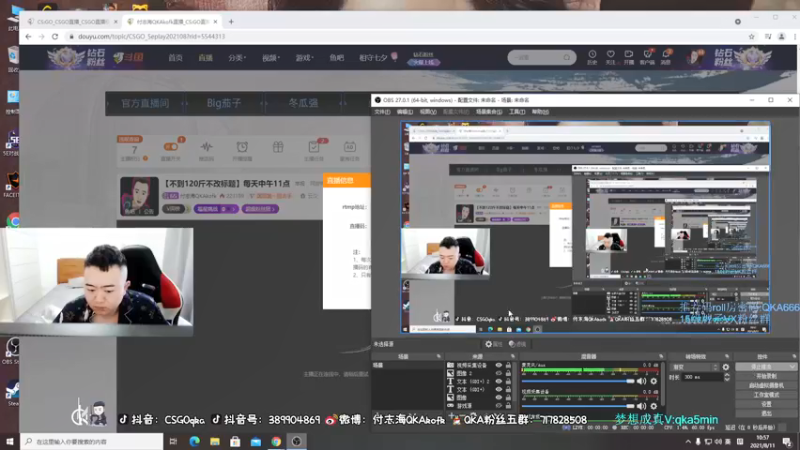This screenshot has width=800, height=450.
Task: Toggle lock on 游戏源 source
Action: click(x=508, y=406)
